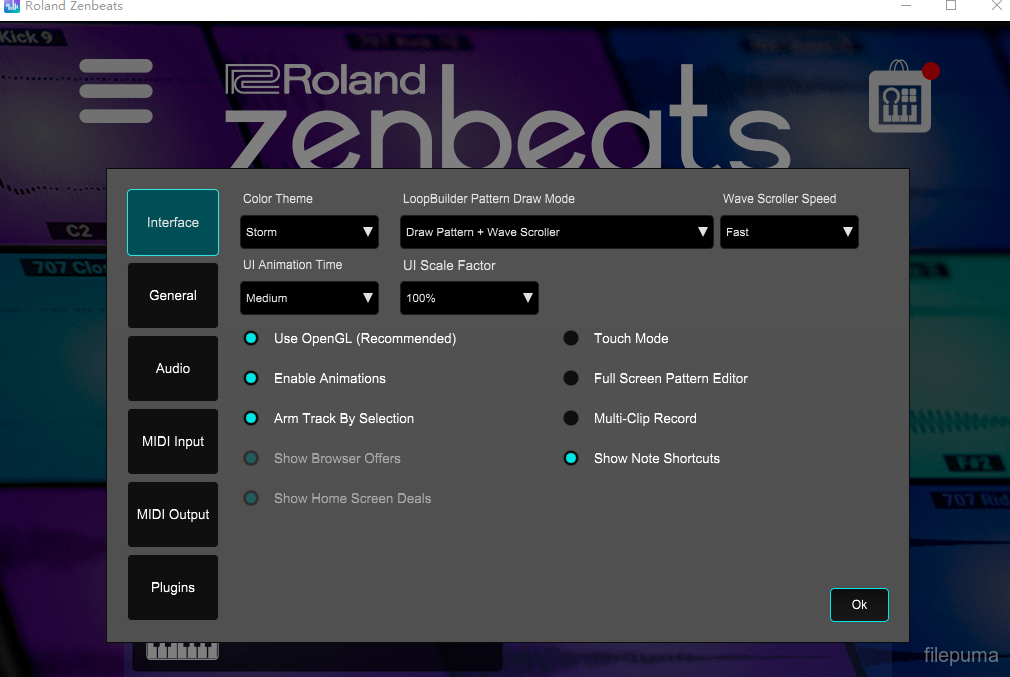This screenshot has width=1010, height=677.
Task: Open the Plugins settings section
Action: [173, 588]
